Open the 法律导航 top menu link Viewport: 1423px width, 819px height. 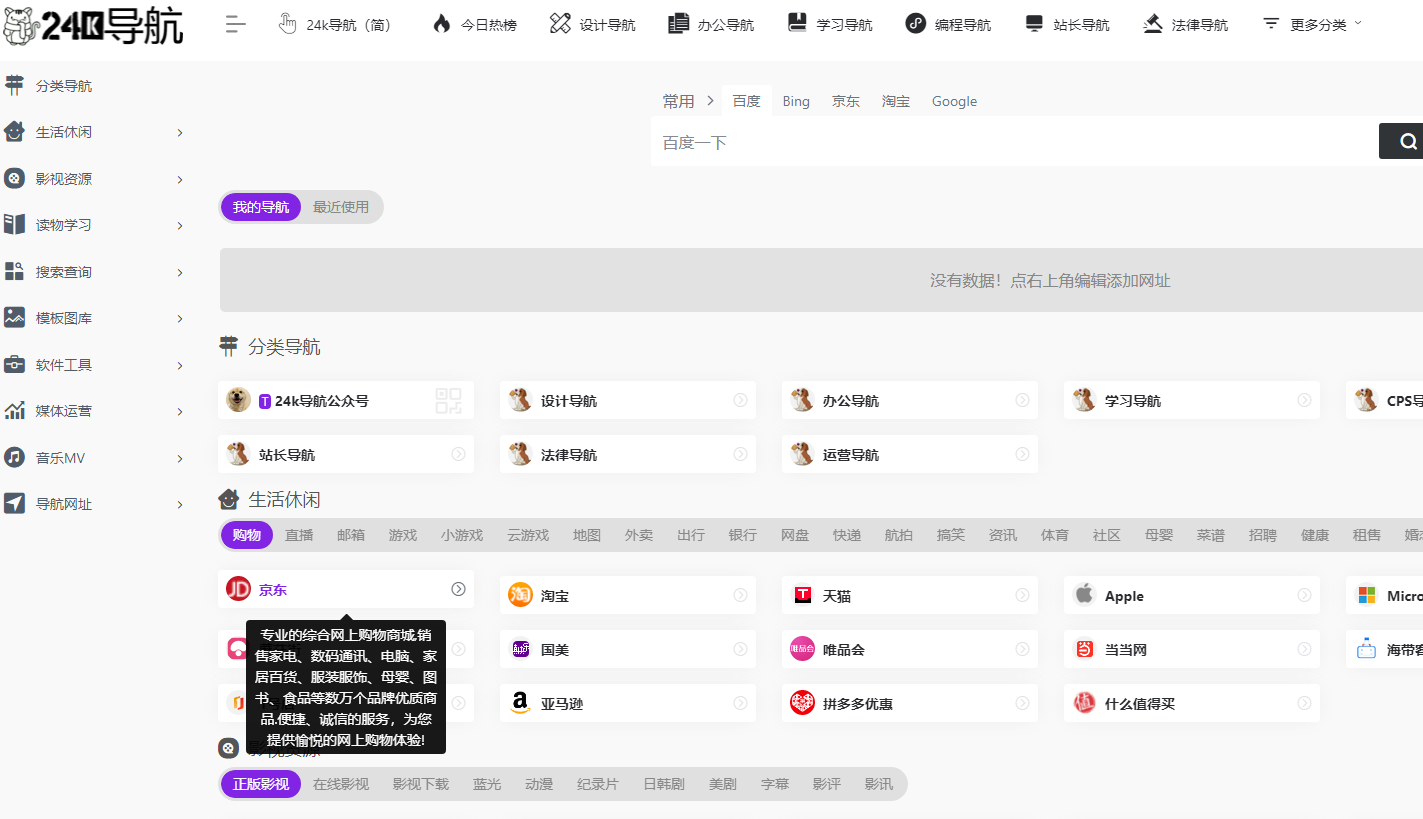click(x=1185, y=24)
